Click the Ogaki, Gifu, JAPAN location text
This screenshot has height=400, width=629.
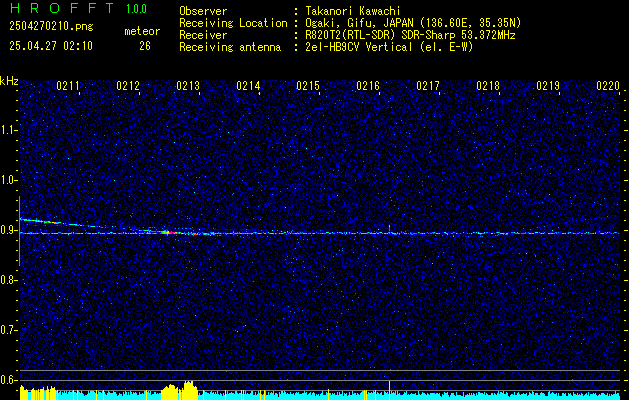[x=411, y=23]
